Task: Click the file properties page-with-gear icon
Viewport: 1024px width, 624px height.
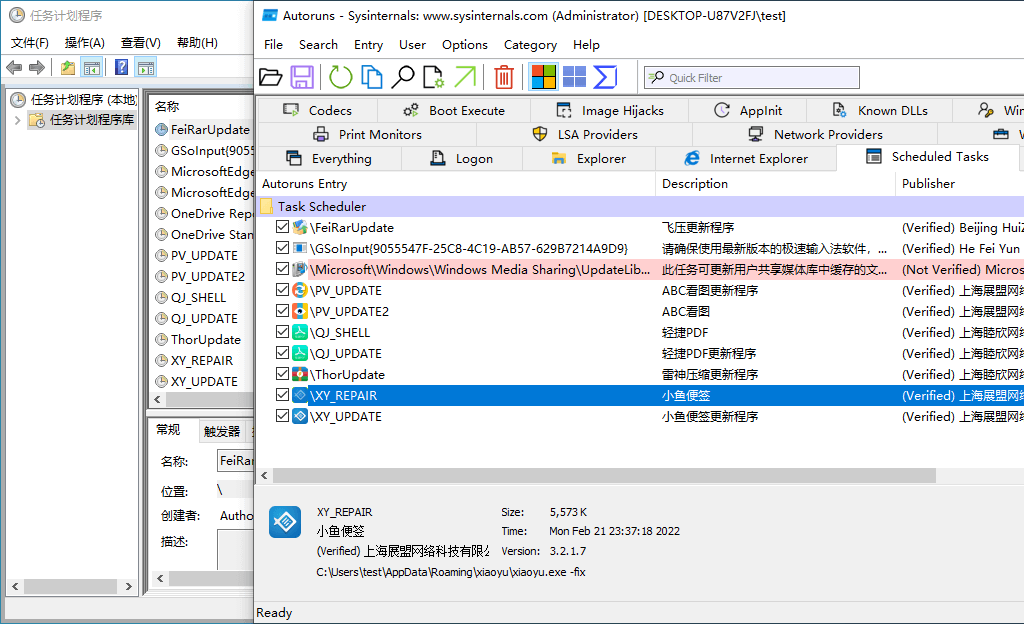Action: pyautogui.click(x=434, y=77)
